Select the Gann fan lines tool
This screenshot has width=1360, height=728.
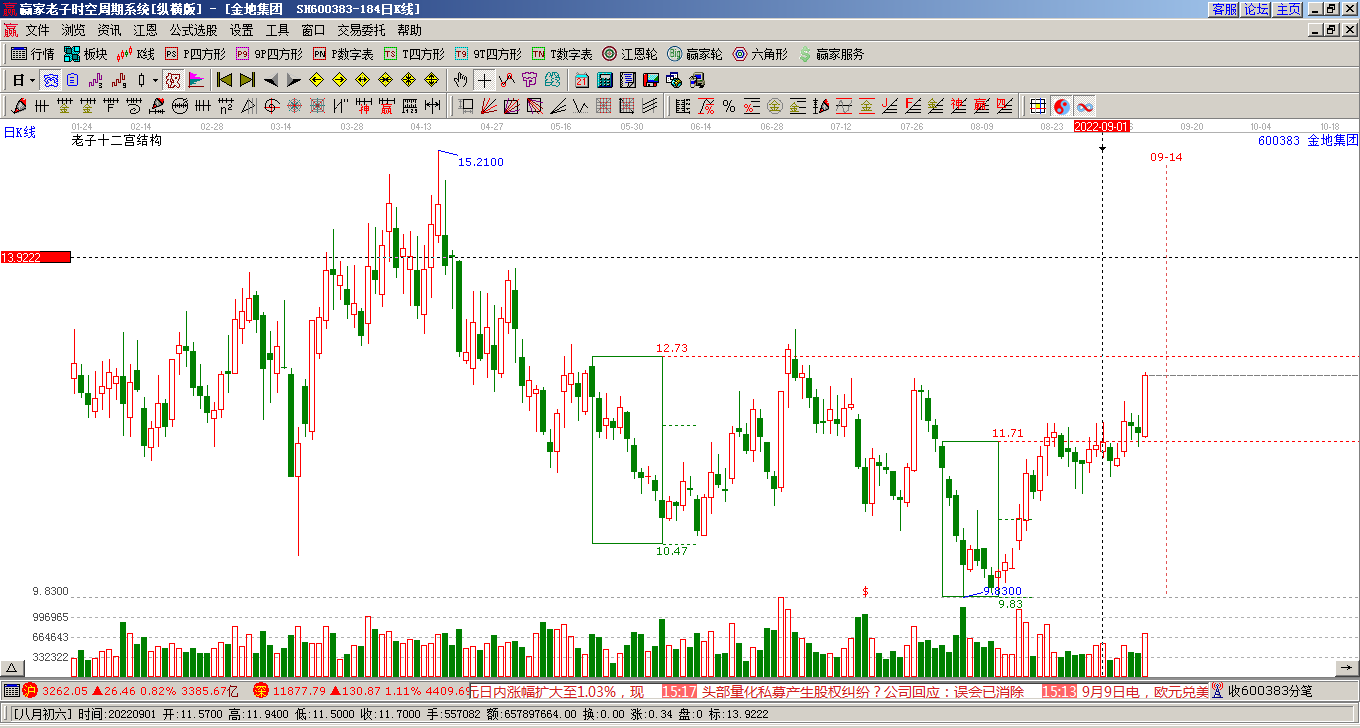point(488,105)
